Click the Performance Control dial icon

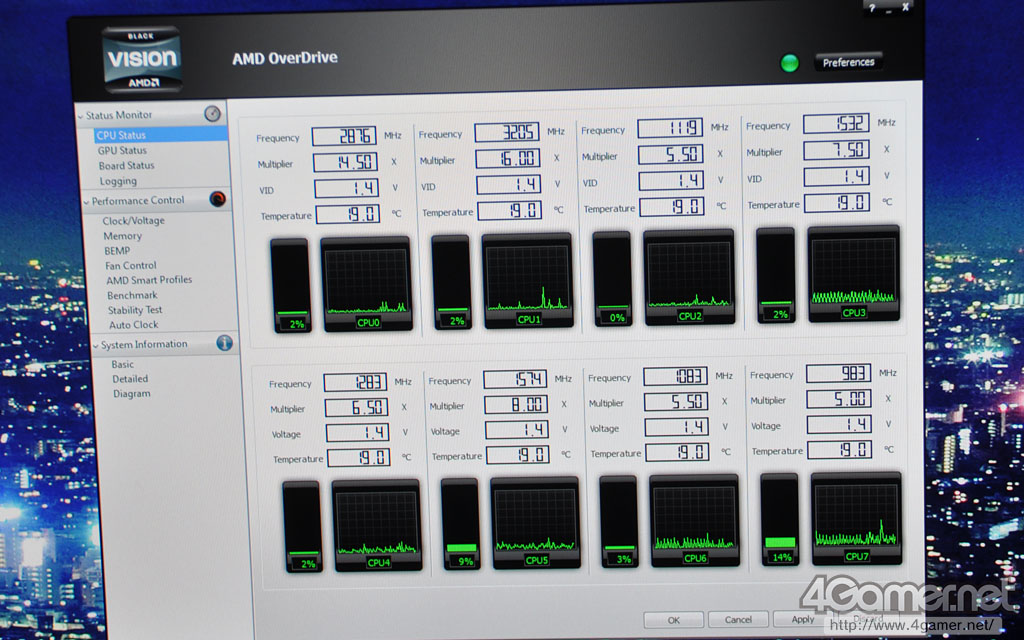217,200
